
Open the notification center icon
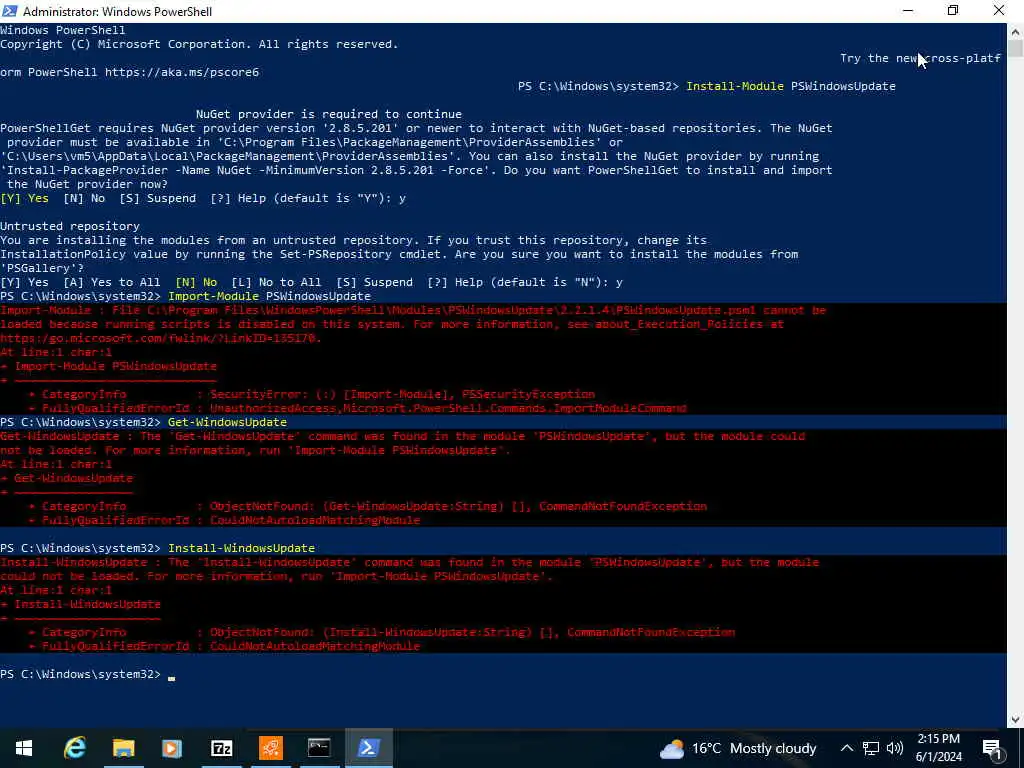tap(992, 748)
